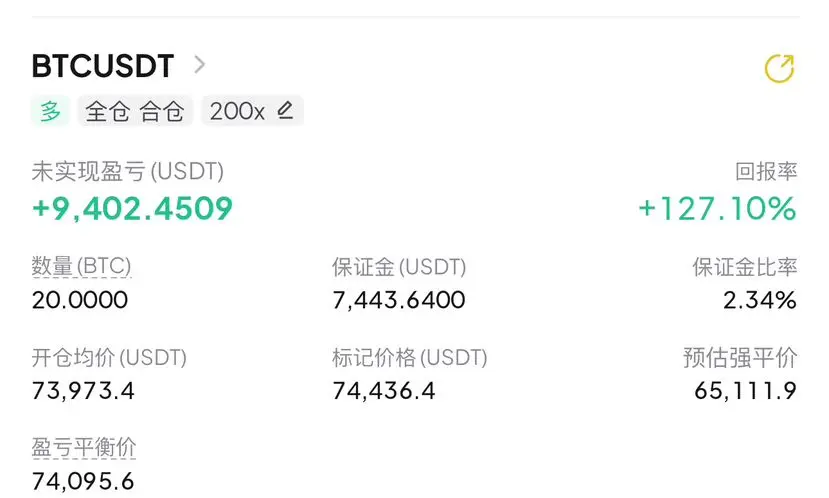Image resolution: width=829 pixels, height=498 pixels.
Task: Click the 保证金比率 label
Action: pyautogui.click(x=745, y=267)
